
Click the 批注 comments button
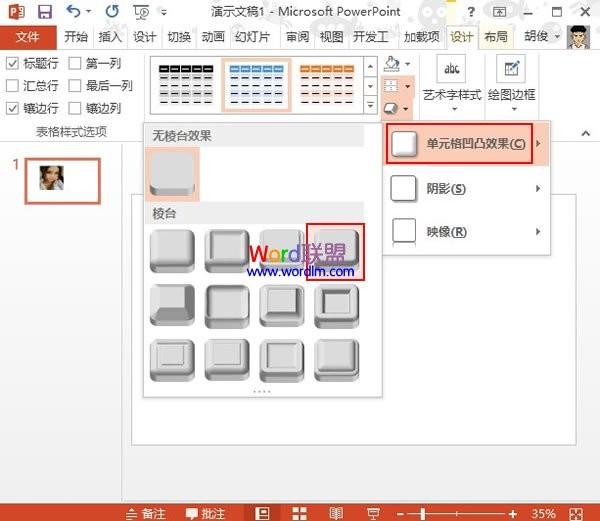205,513
